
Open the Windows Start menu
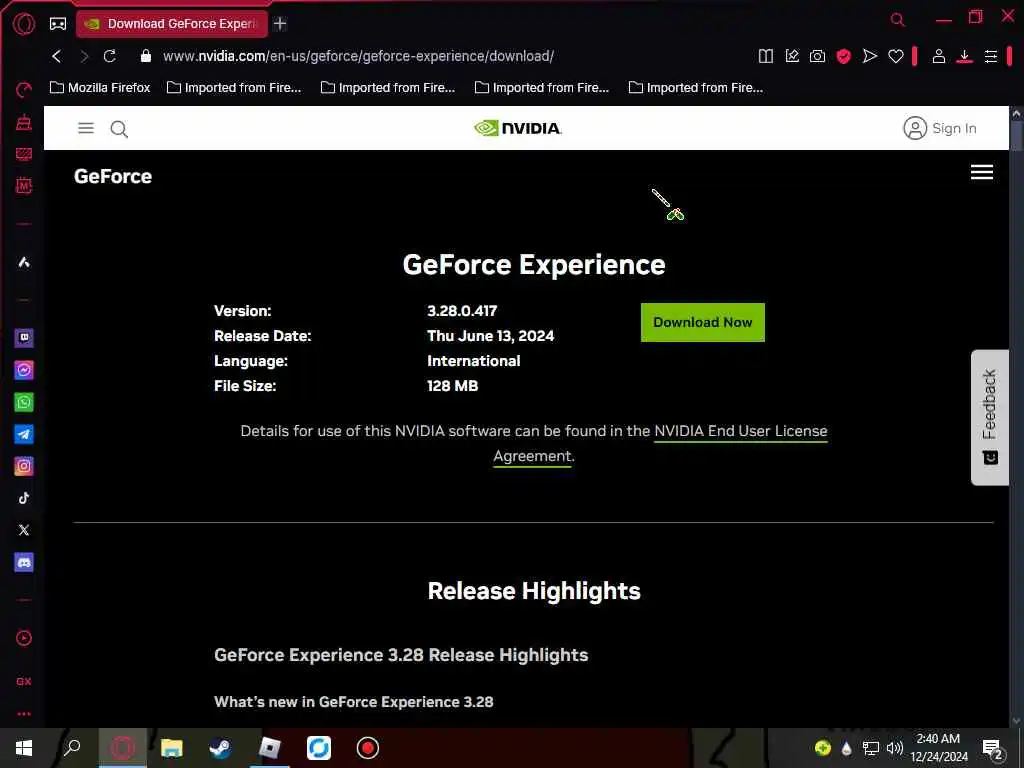click(x=24, y=748)
